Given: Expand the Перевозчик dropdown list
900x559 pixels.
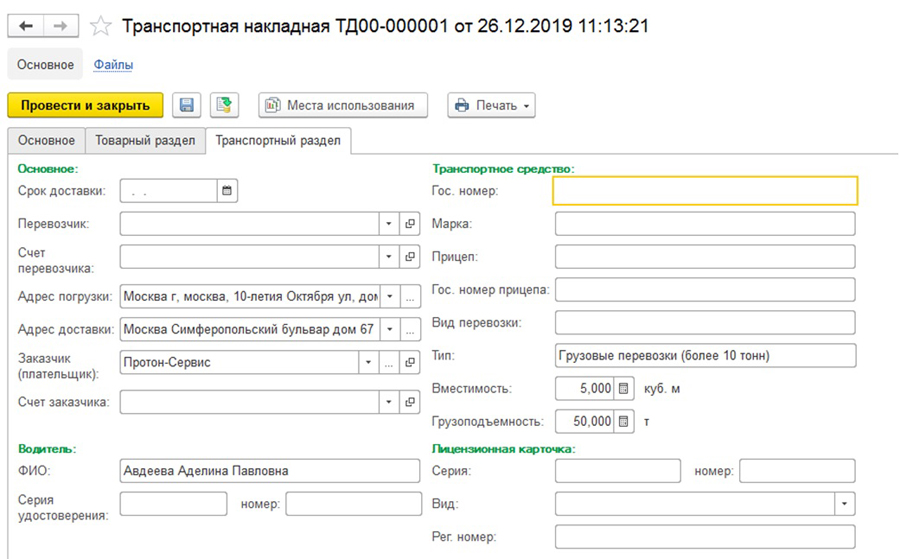Looking at the screenshot, I should [x=389, y=224].
